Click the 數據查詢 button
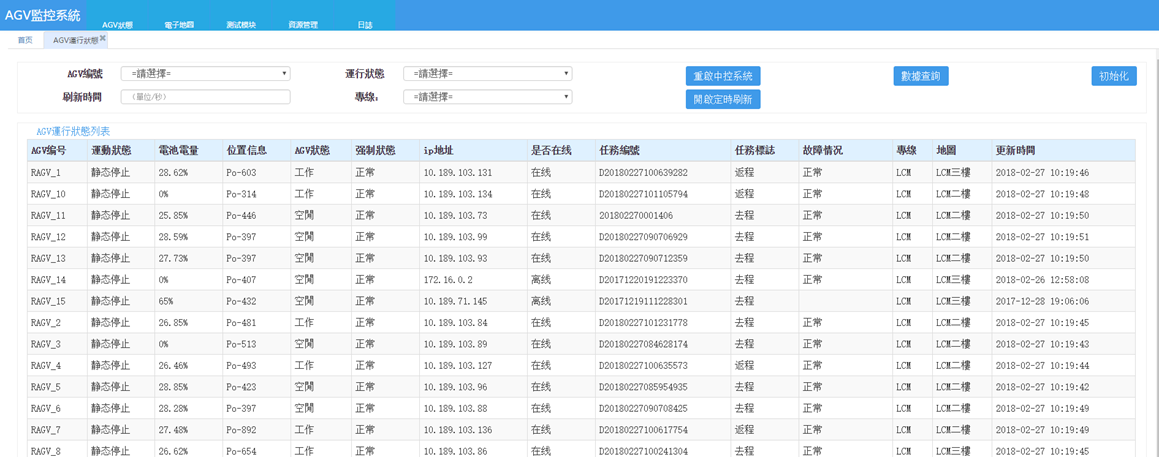The height and width of the screenshot is (457, 1159). click(920, 76)
